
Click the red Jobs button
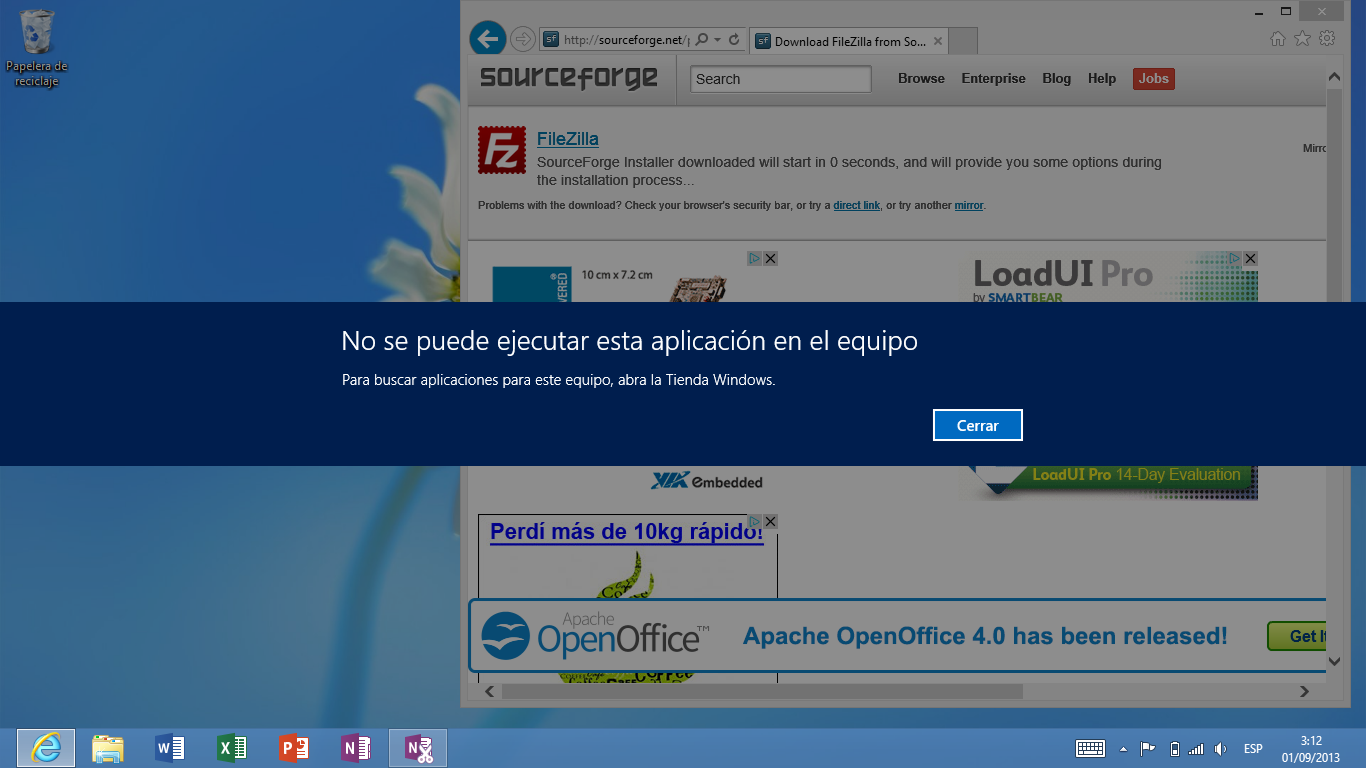pyautogui.click(x=1154, y=78)
